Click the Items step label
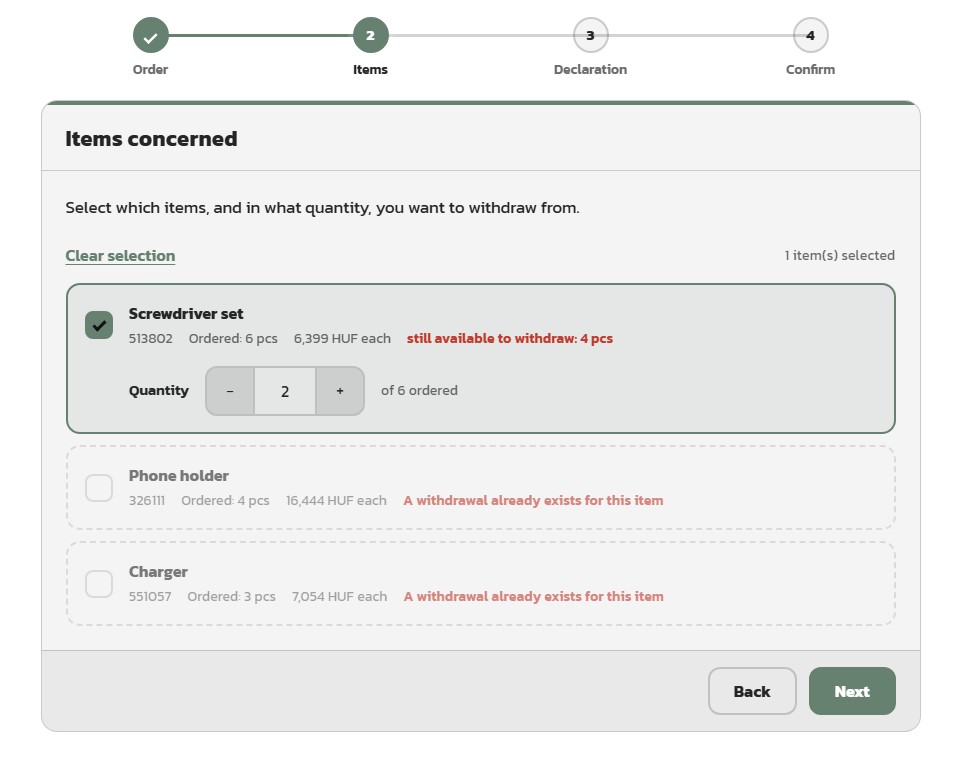The image size is (960, 759). (x=370, y=70)
